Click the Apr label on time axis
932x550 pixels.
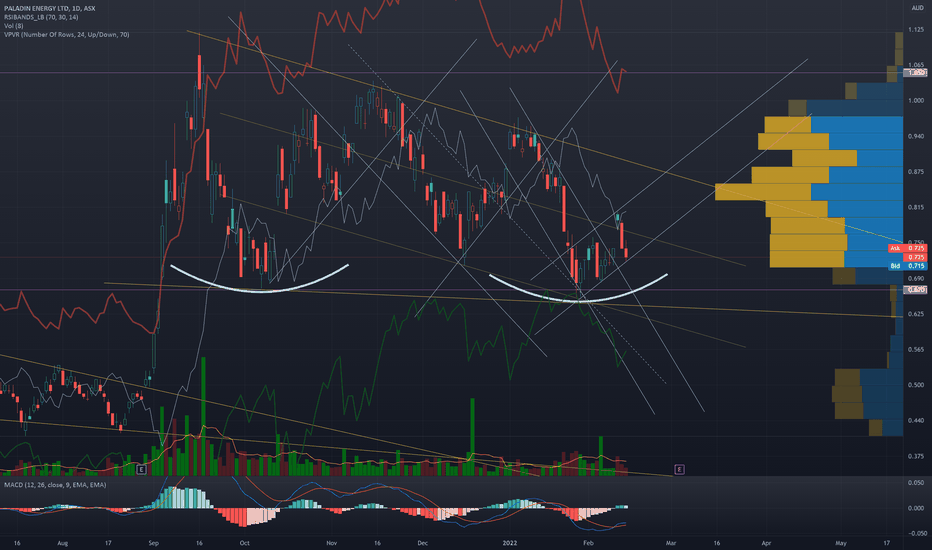pos(766,543)
